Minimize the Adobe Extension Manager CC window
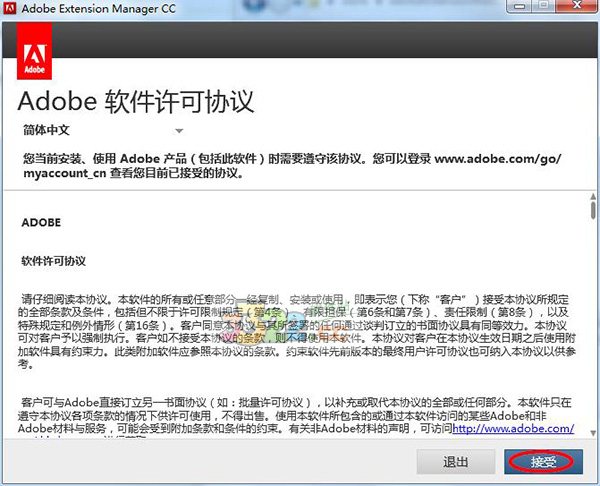 coord(512,10)
